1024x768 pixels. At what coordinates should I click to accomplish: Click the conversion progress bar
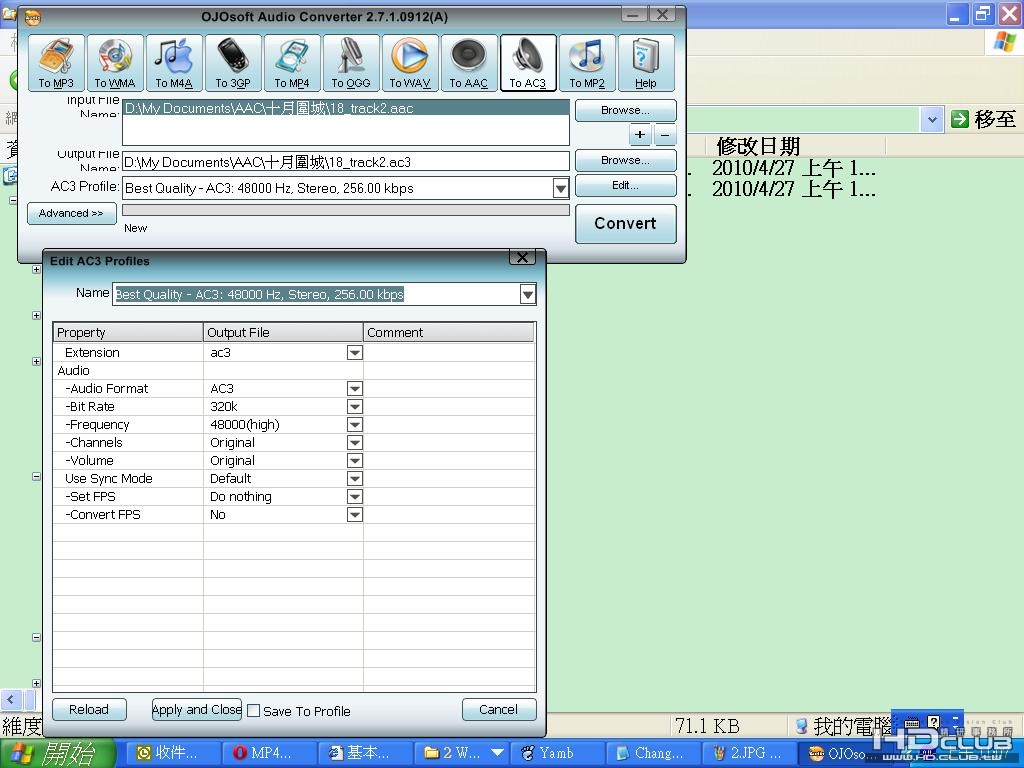point(345,210)
